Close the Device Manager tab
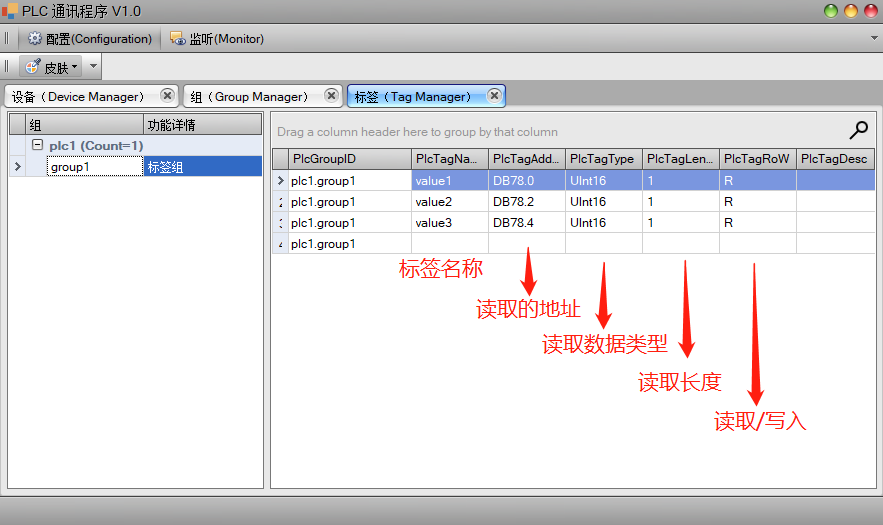 167,95
